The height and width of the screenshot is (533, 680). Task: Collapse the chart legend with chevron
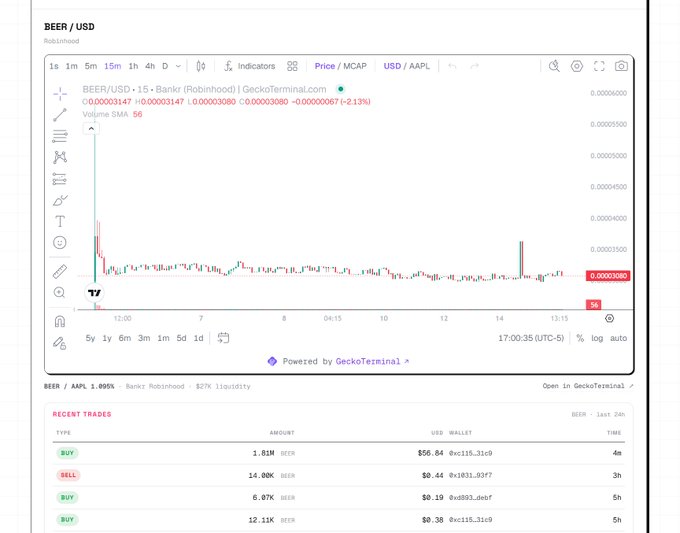click(x=91, y=129)
